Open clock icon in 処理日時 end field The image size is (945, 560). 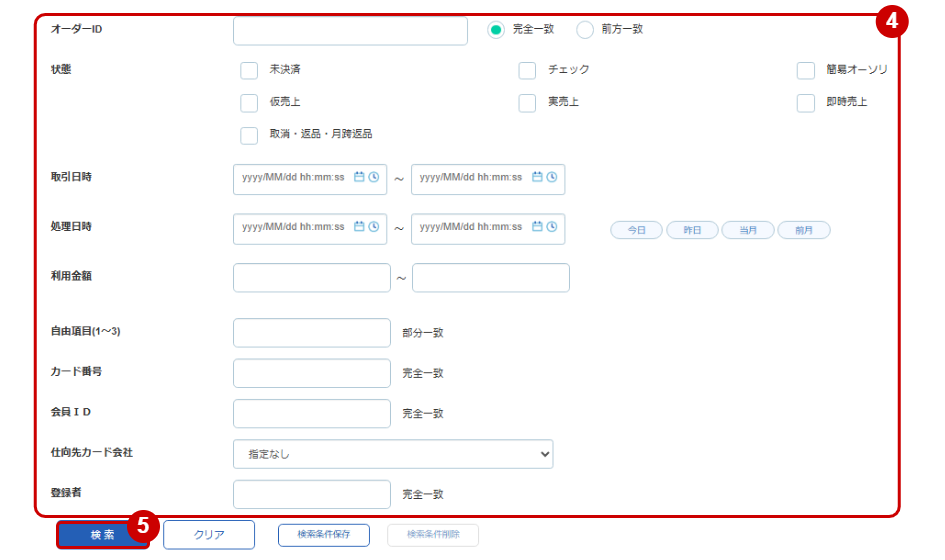pos(551,227)
